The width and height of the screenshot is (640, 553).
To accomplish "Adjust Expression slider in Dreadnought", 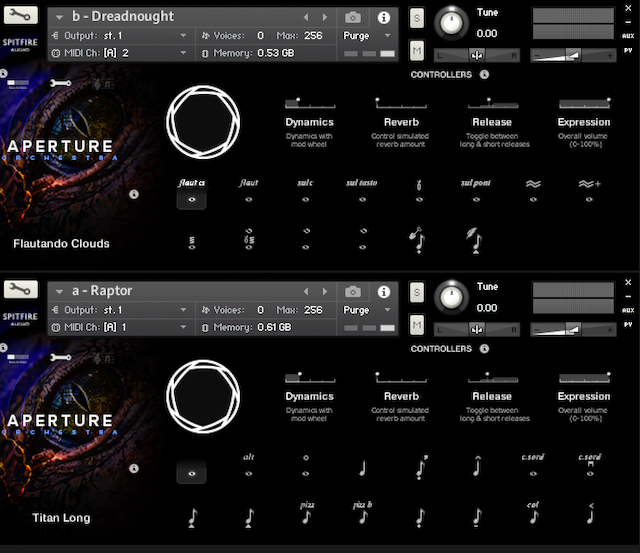I will tap(584, 103).
